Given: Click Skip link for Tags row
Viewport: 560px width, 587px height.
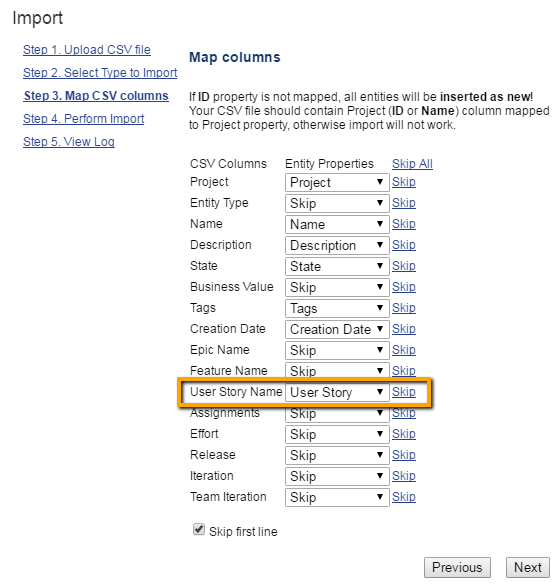Looking at the screenshot, I should pos(404,307).
